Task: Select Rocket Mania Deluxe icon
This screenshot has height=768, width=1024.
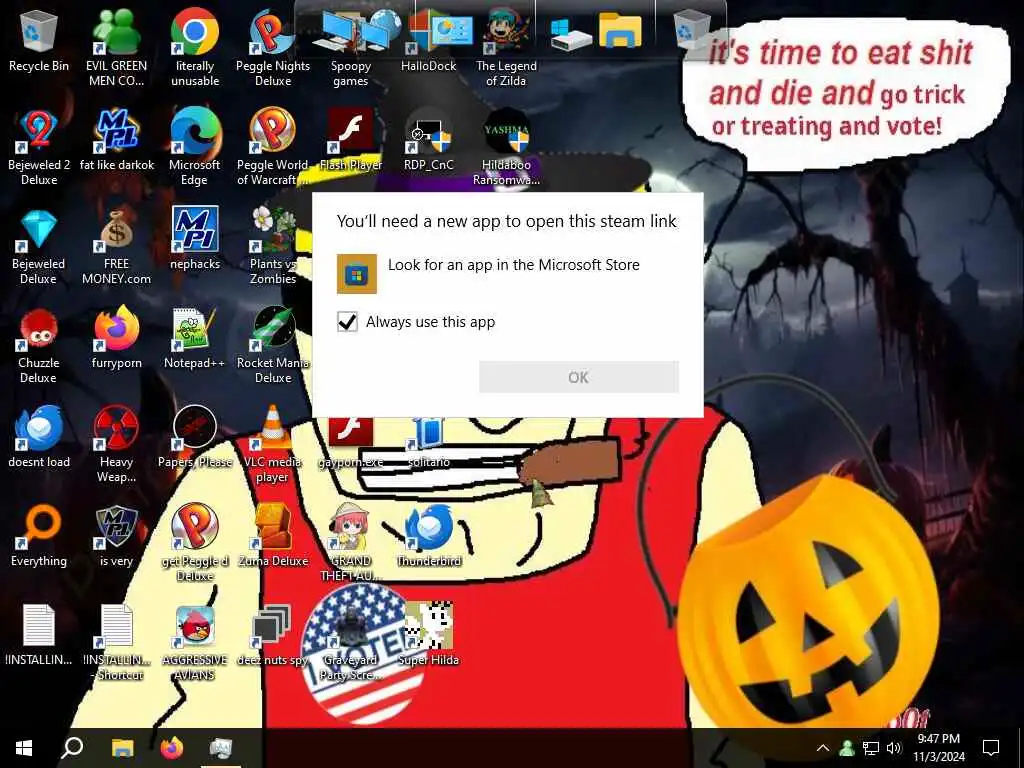Action: pyautogui.click(x=273, y=328)
